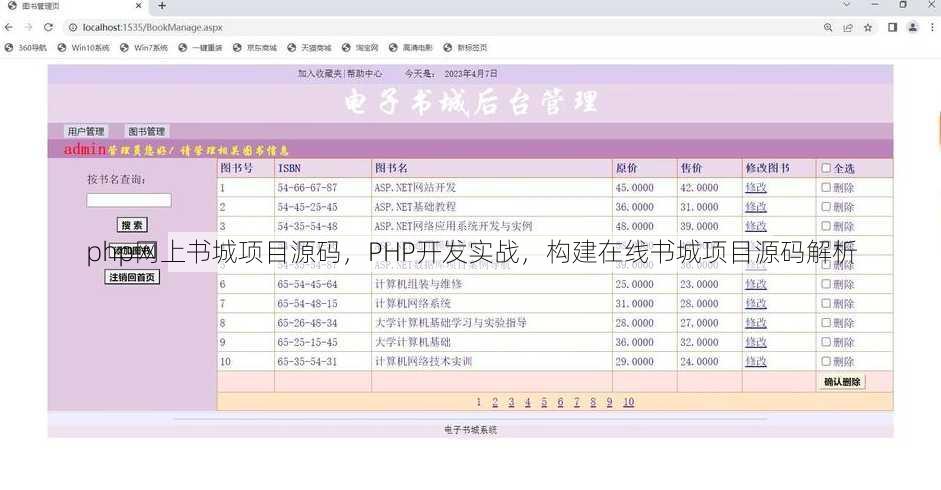941x490 pixels.
Task: Open the 新标签页 bookmark
Action: [466, 47]
